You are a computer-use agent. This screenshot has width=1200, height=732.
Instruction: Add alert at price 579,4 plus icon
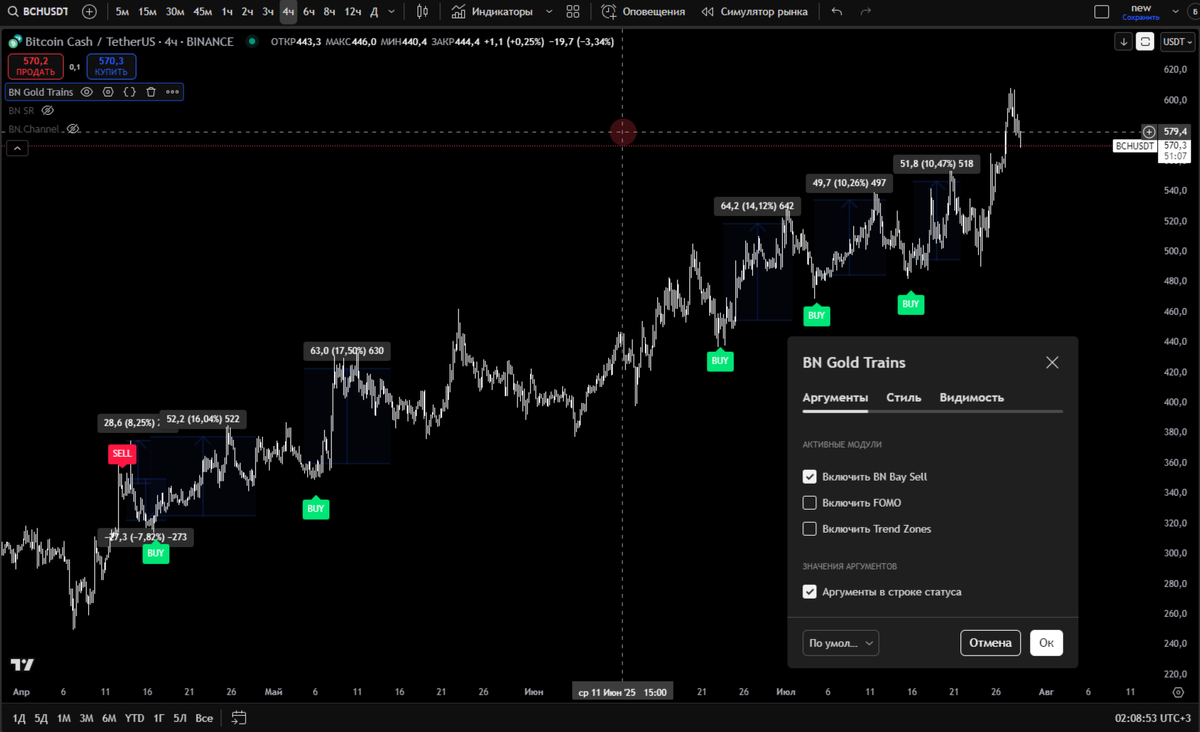click(x=1150, y=132)
